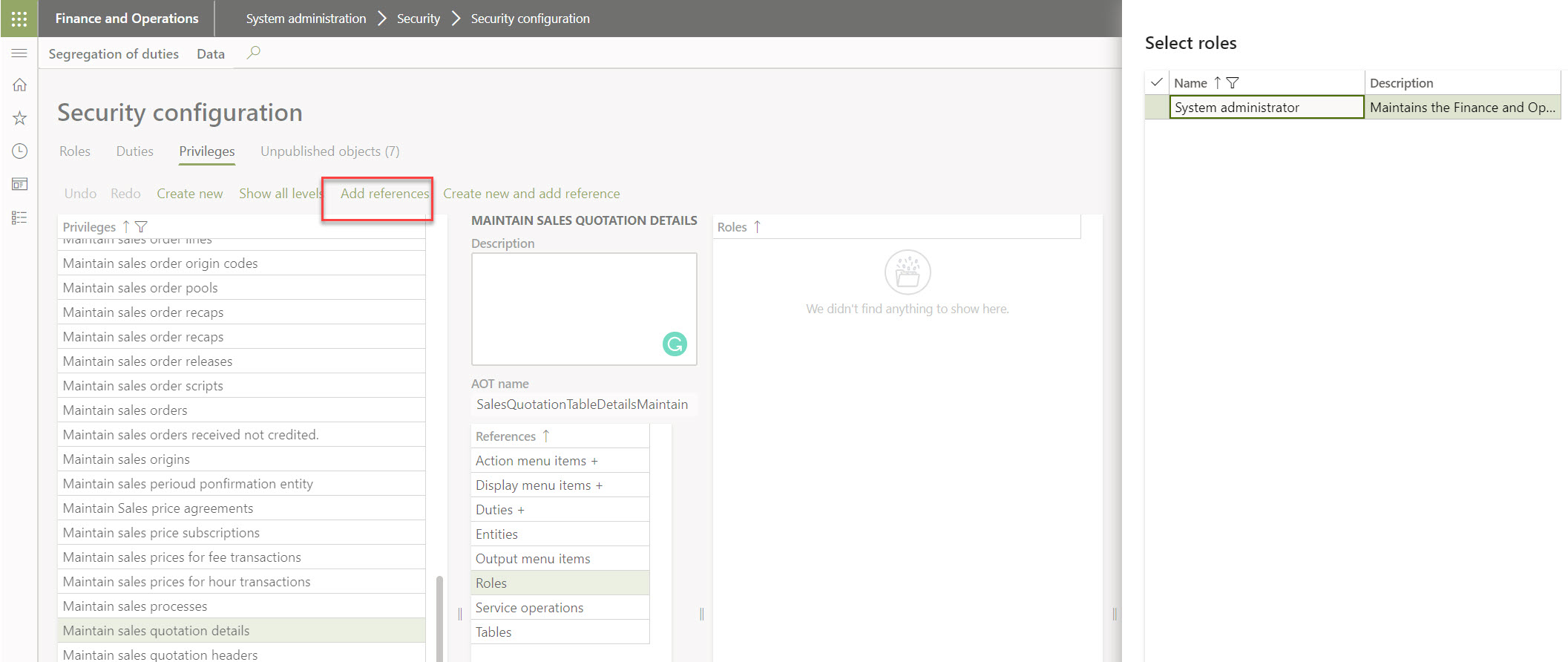Open the Modules list icon

[19, 217]
